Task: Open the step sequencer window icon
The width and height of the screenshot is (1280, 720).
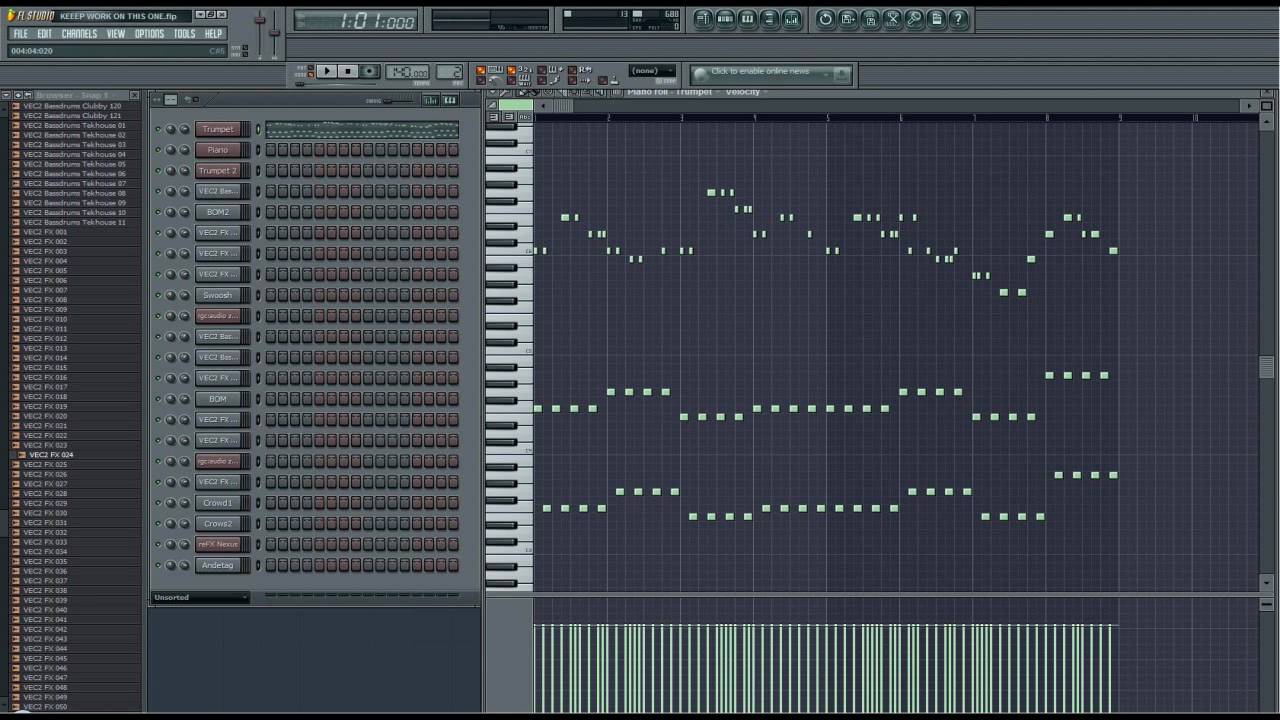Action: [726, 19]
